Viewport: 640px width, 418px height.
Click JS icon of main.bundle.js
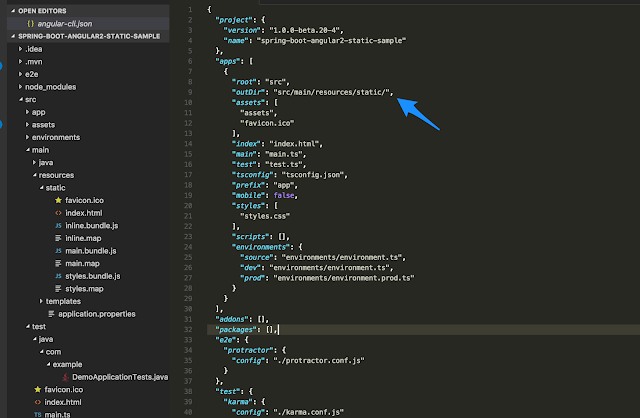(x=58, y=251)
